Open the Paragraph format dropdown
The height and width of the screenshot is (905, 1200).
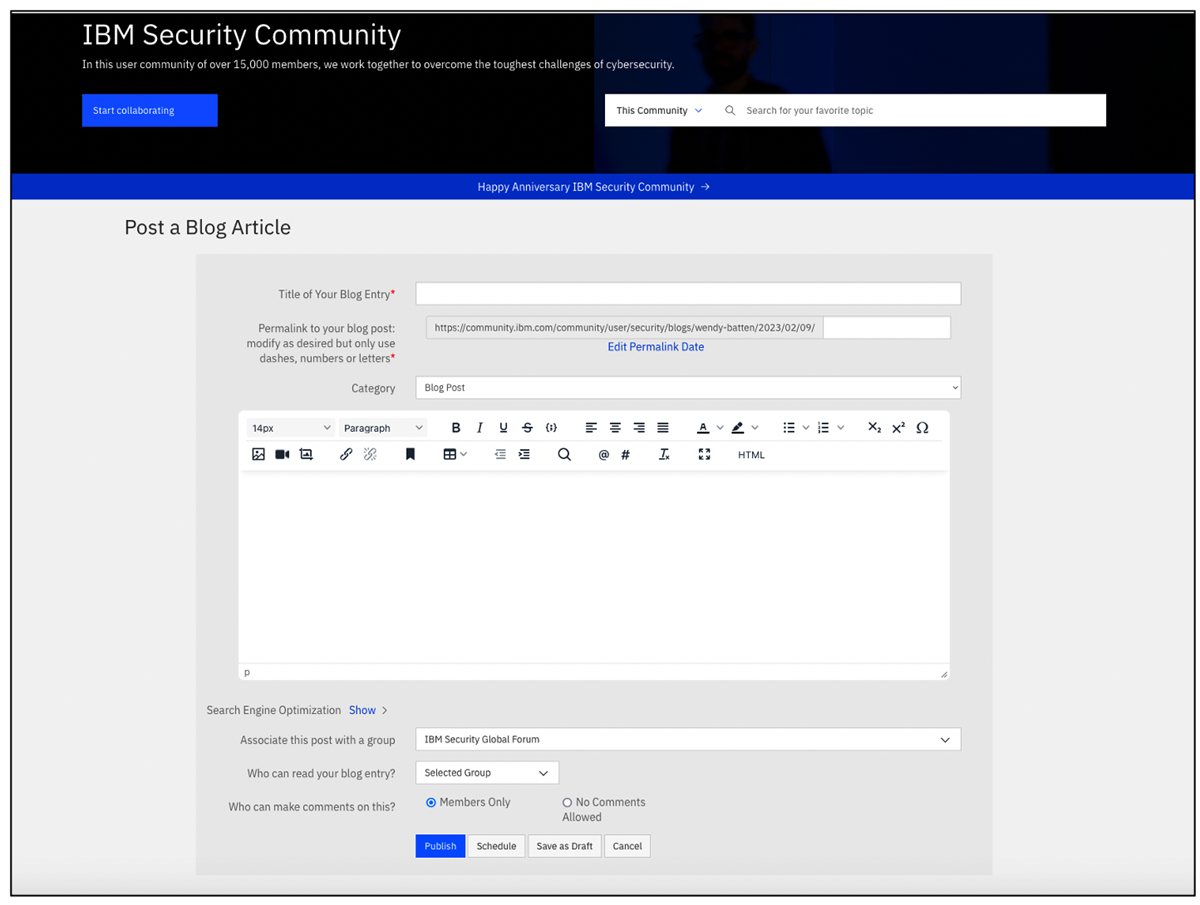pos(383,428)
